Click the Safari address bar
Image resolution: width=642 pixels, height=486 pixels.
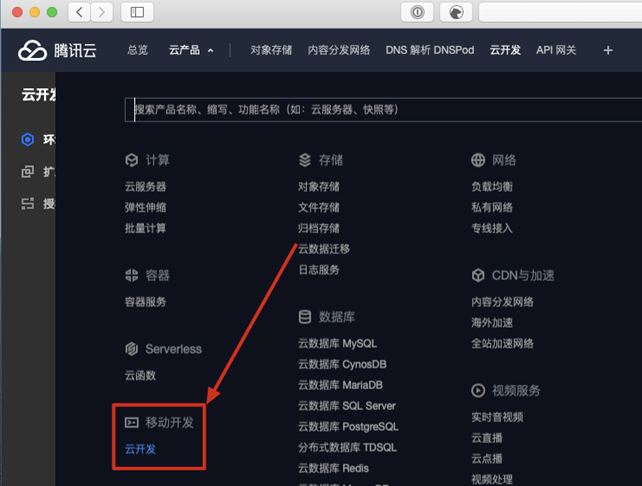click(560, 12)
